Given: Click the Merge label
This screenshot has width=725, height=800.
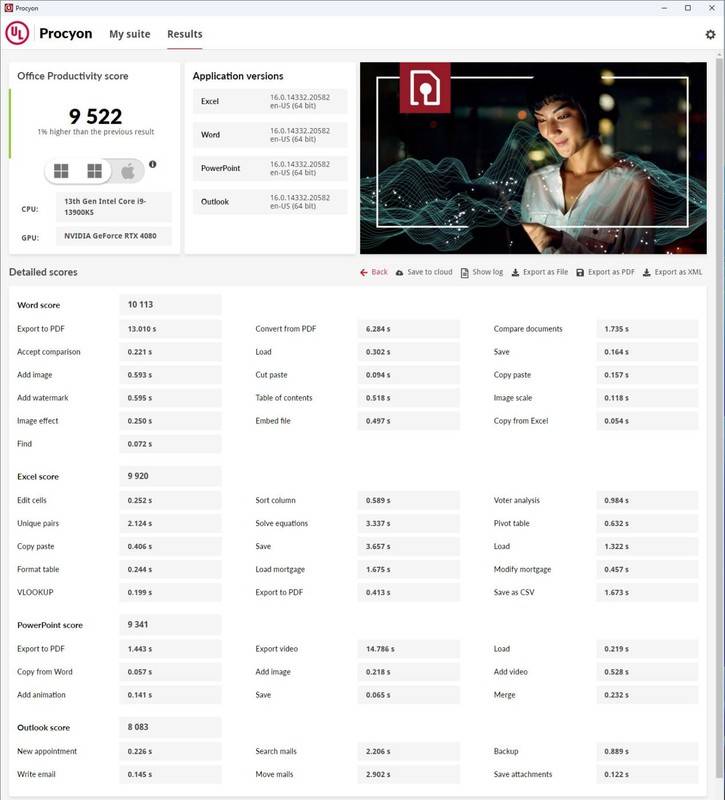Looking at the screenshot, I should (505, 695).
